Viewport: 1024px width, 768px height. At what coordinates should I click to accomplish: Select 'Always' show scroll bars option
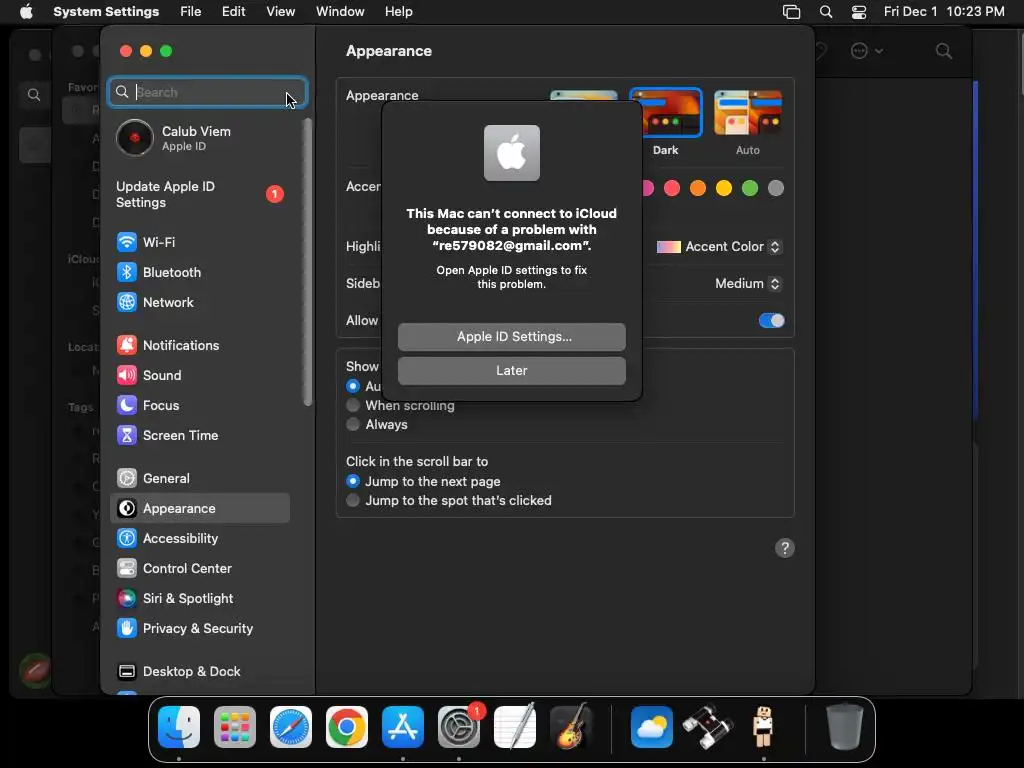pos(353,424)
